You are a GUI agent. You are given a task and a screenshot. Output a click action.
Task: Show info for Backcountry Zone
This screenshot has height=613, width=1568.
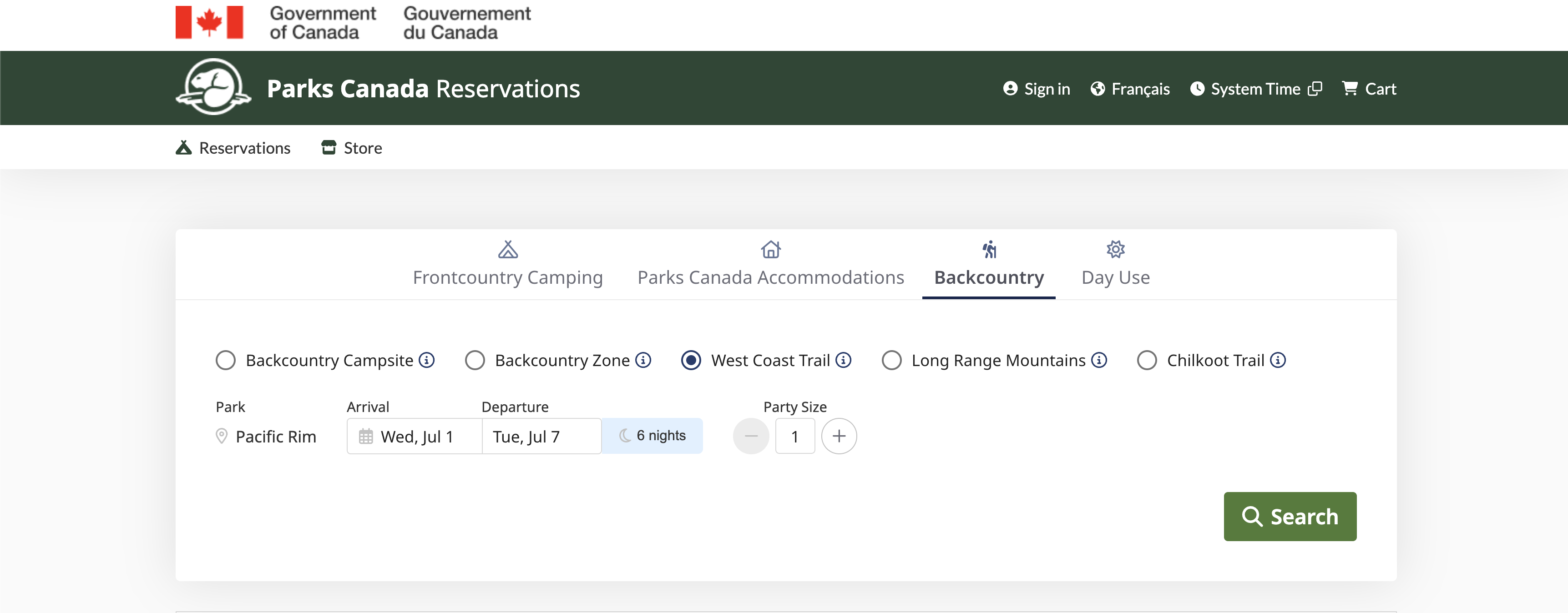(643, 360)
